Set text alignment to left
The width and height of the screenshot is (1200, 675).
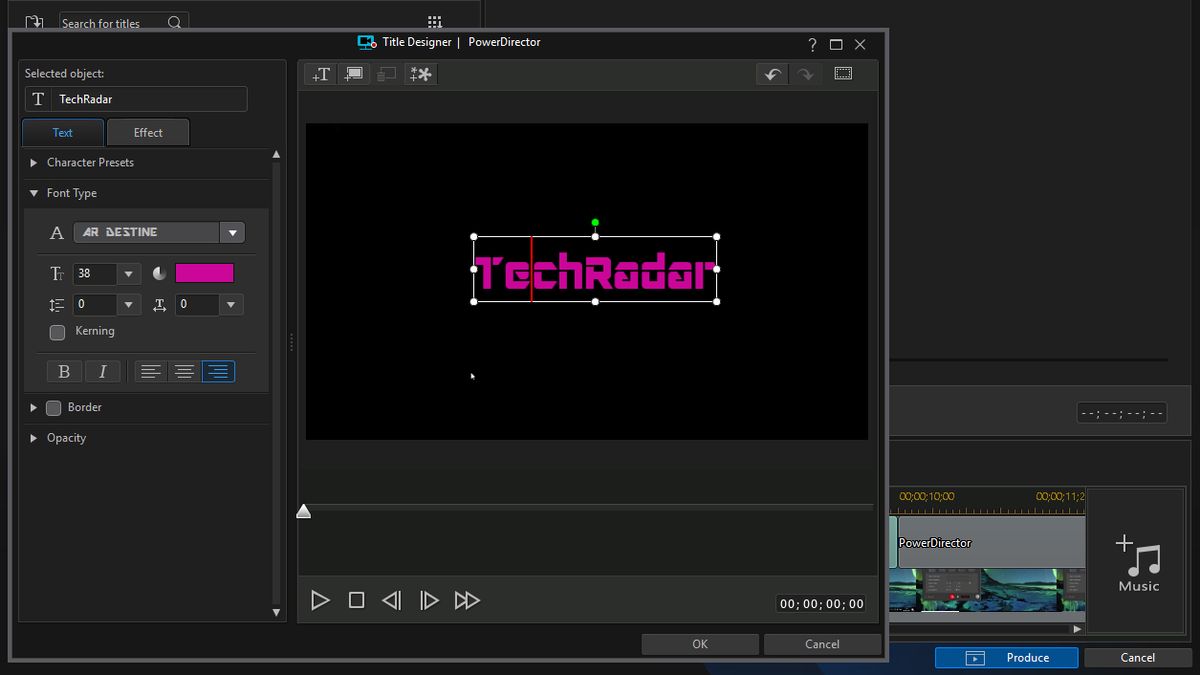click(x=150, y=371)
